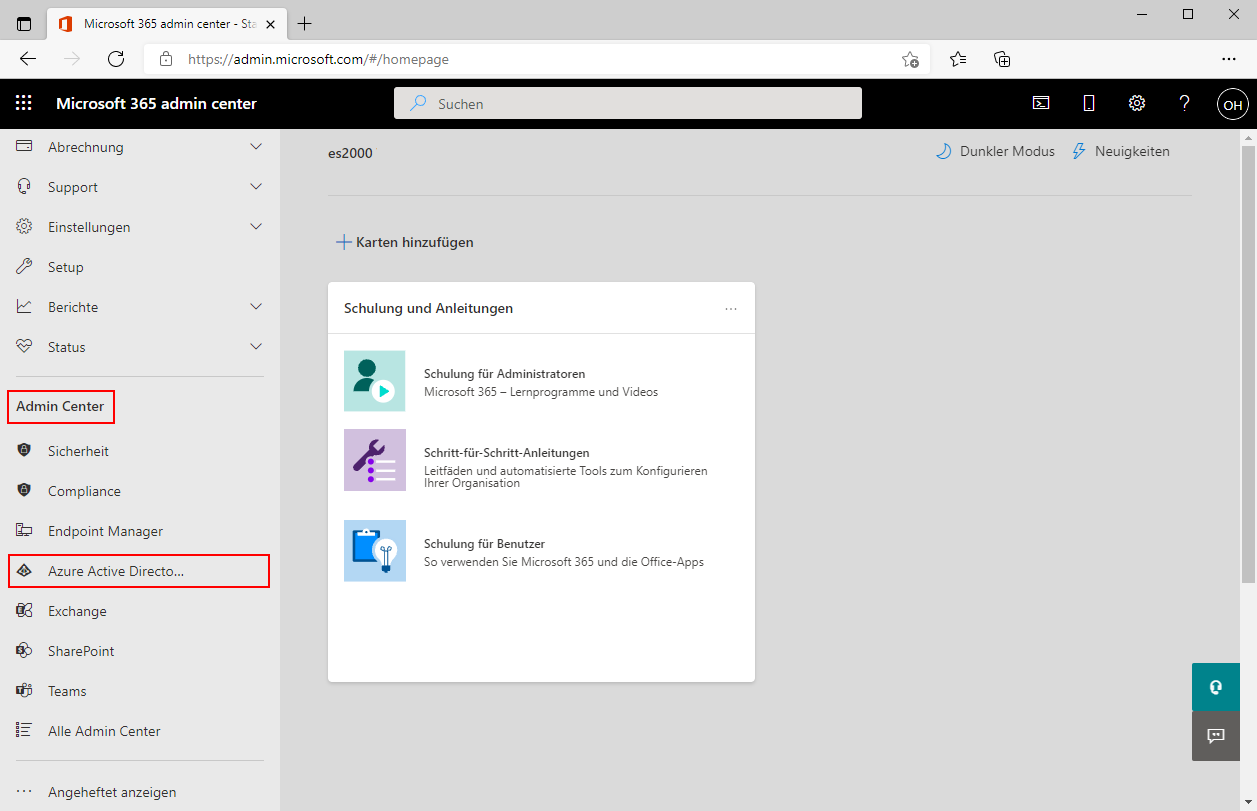Expand the Berichte chevron
This screenshot has height=811, width=1257.
256,307
